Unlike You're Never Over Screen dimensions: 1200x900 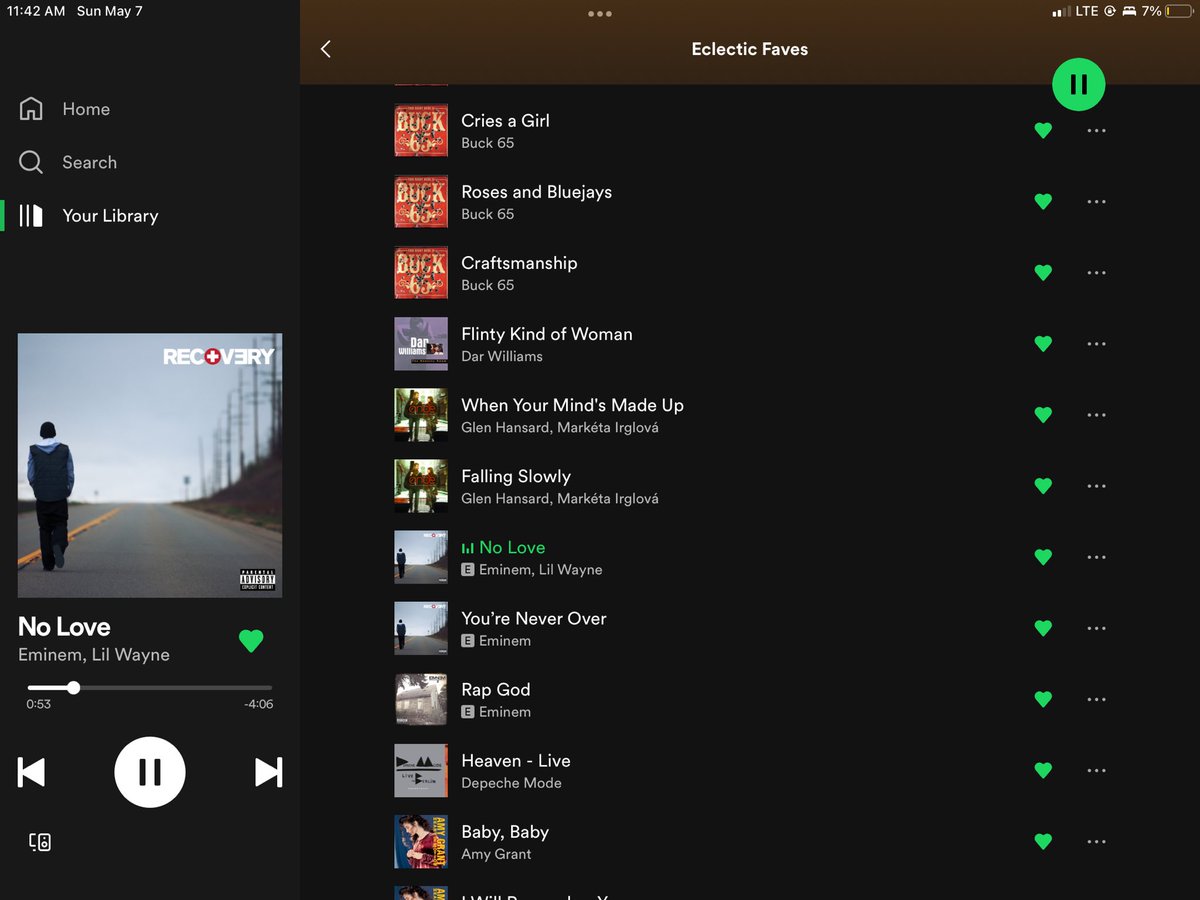point(1043,628)
